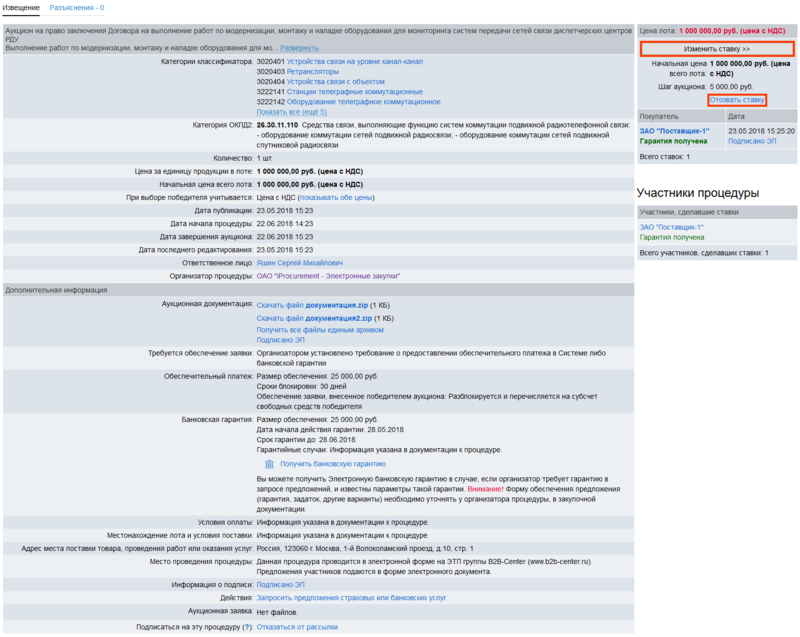Open Подписано ЭП under auction documentation
The image size is (800, 637).
(x=281, y=341)
